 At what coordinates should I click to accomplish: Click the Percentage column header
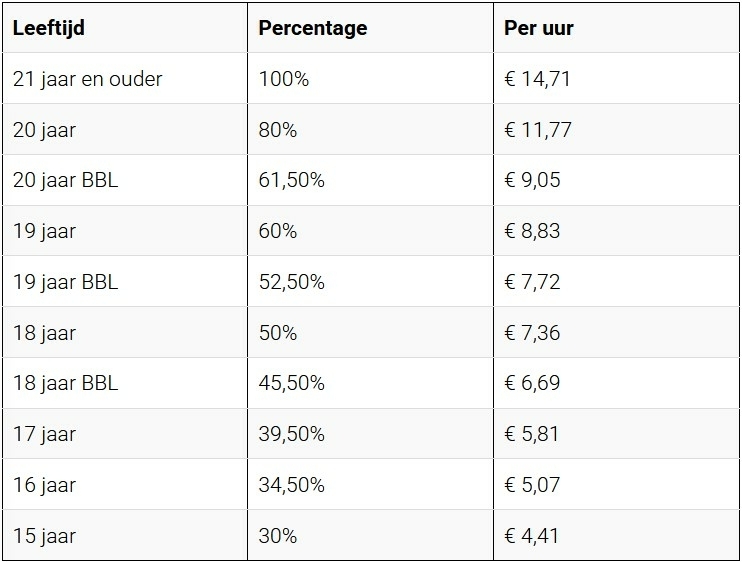[x=312, y=28]
